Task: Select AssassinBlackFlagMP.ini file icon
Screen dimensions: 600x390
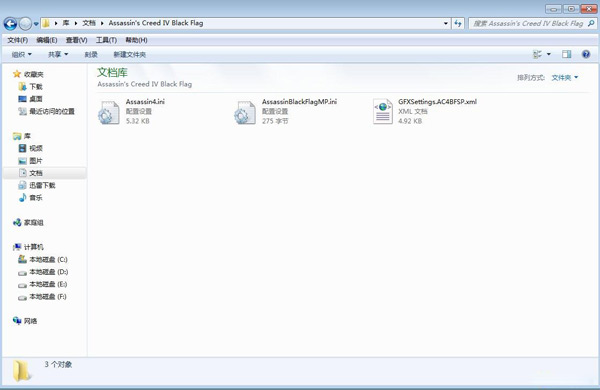Action: pos(245,112)
